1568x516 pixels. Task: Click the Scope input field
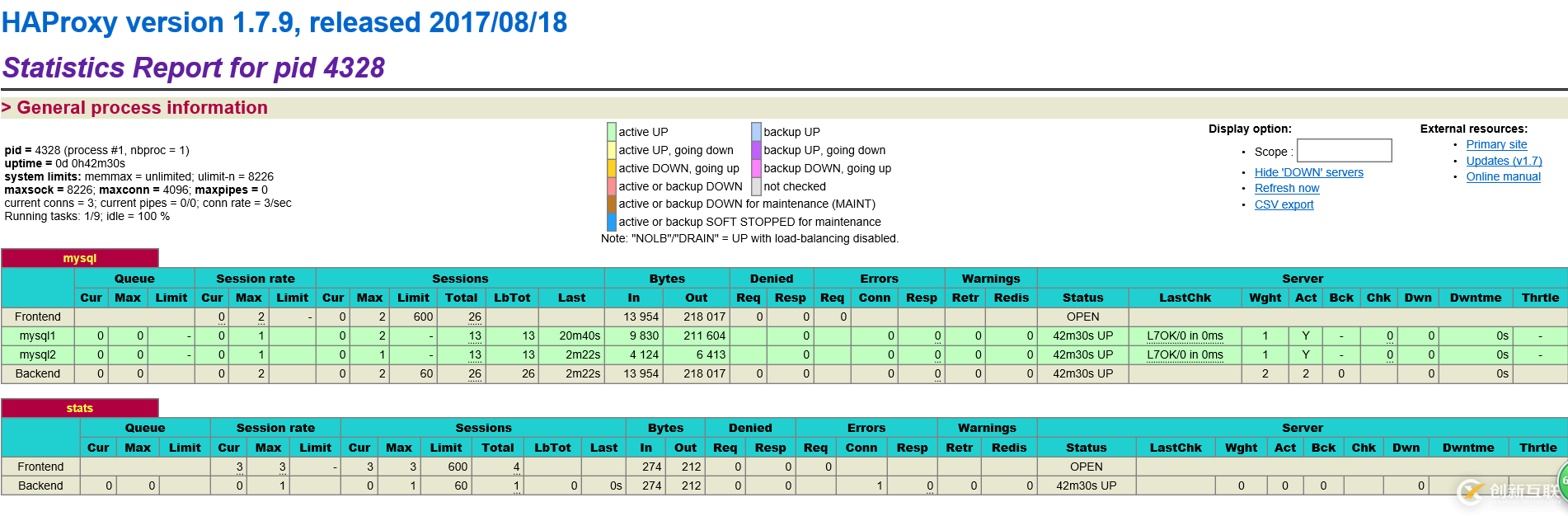point(1344,150)
